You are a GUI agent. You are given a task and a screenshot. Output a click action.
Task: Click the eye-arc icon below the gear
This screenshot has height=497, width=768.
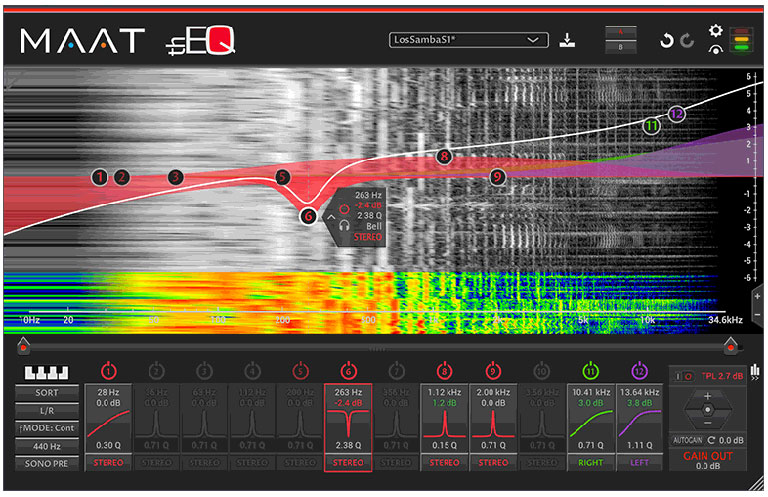point(716,49)
